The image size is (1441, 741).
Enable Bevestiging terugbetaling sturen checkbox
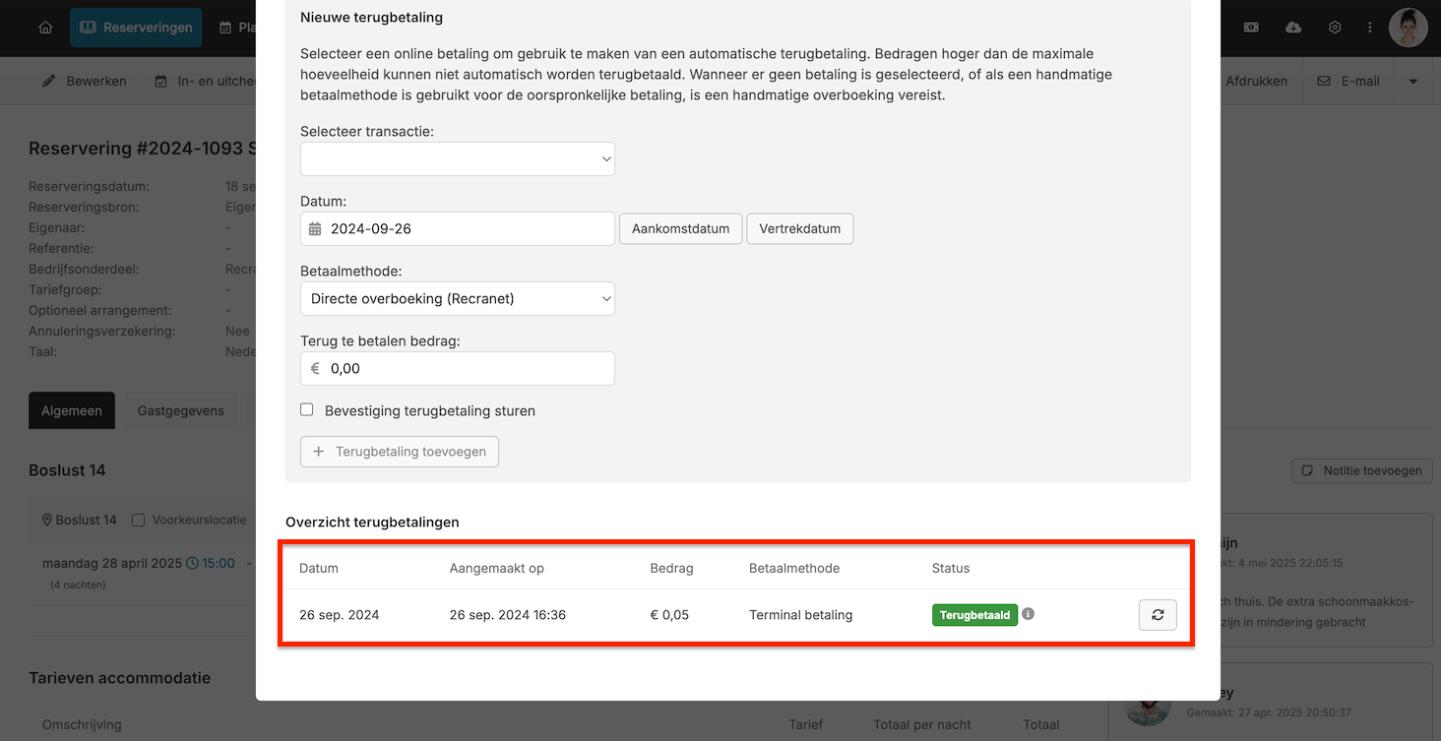307,410
